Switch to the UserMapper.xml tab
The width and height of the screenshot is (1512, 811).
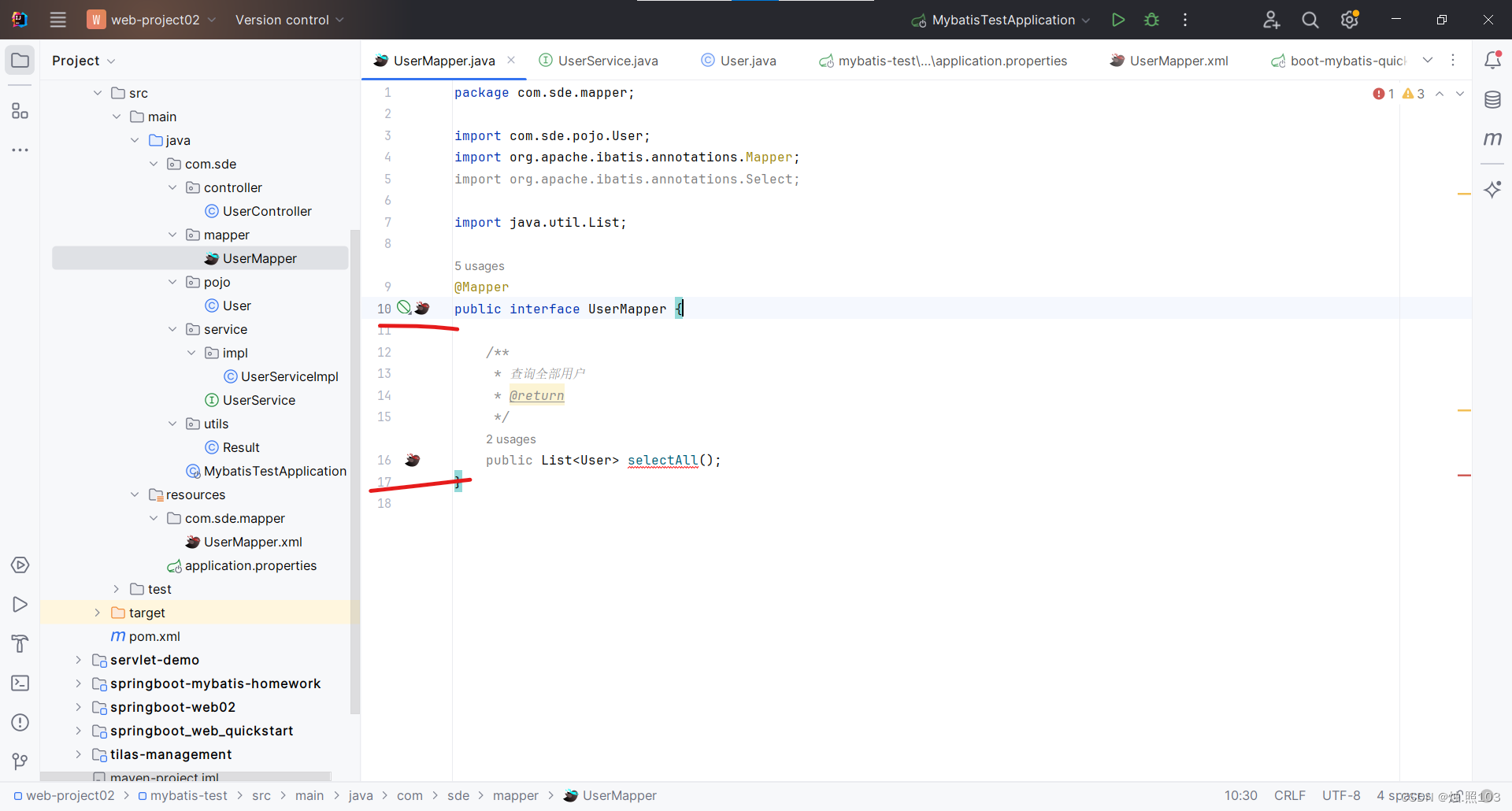pyautogui.click(x=1169, y=61)
